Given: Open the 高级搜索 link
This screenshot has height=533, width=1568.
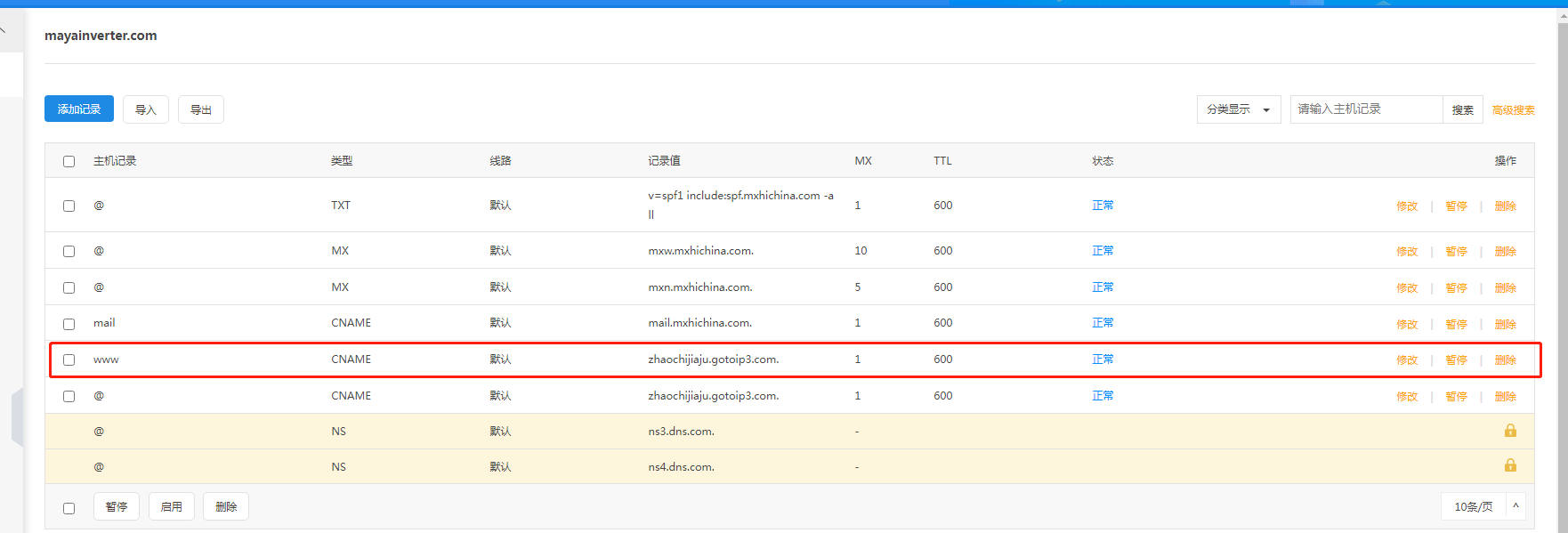Looking at the screenshot, I should [1513, 110].
